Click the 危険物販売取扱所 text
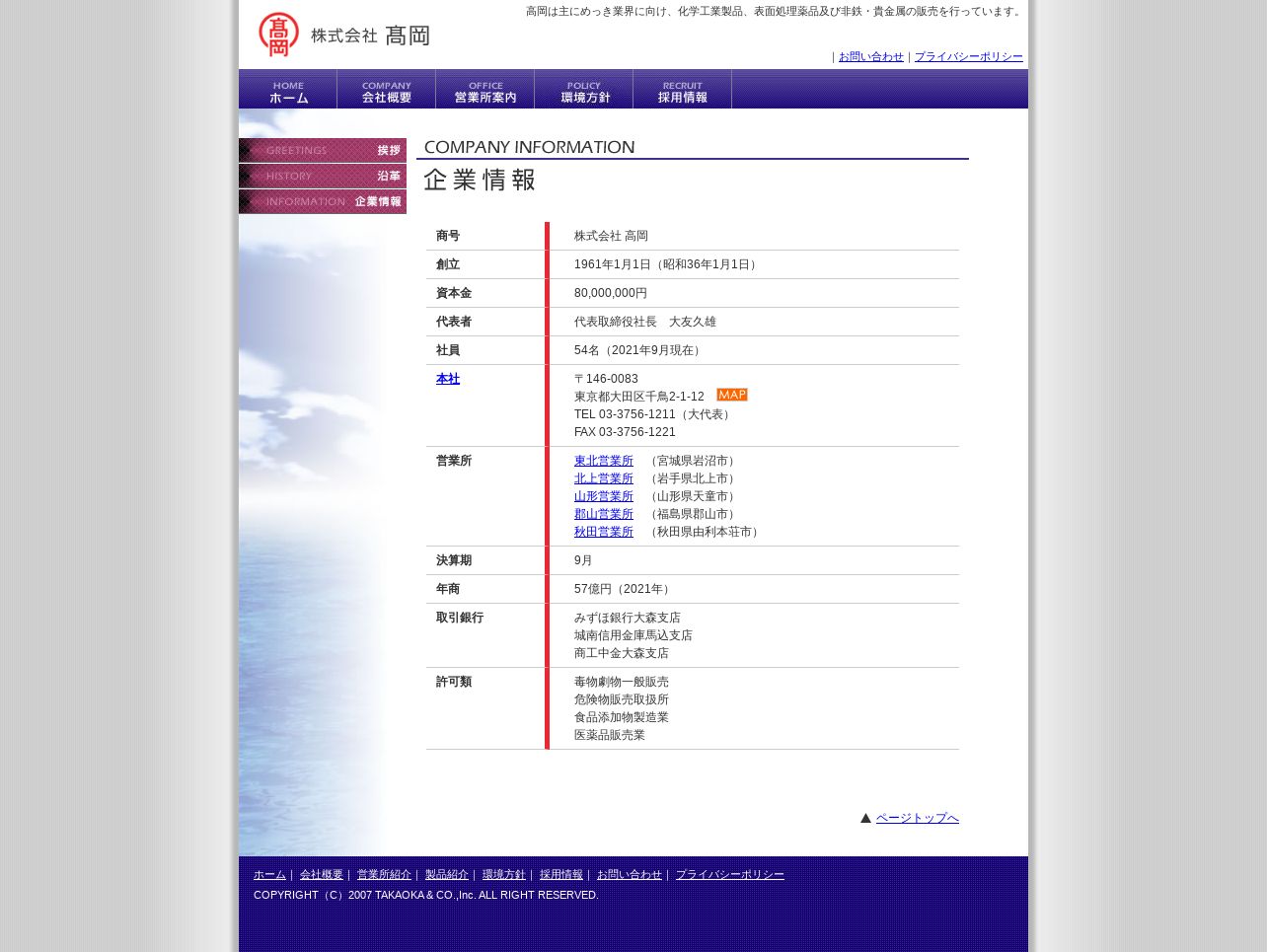The image size is (1267, 952). click(x=622, y=699)
